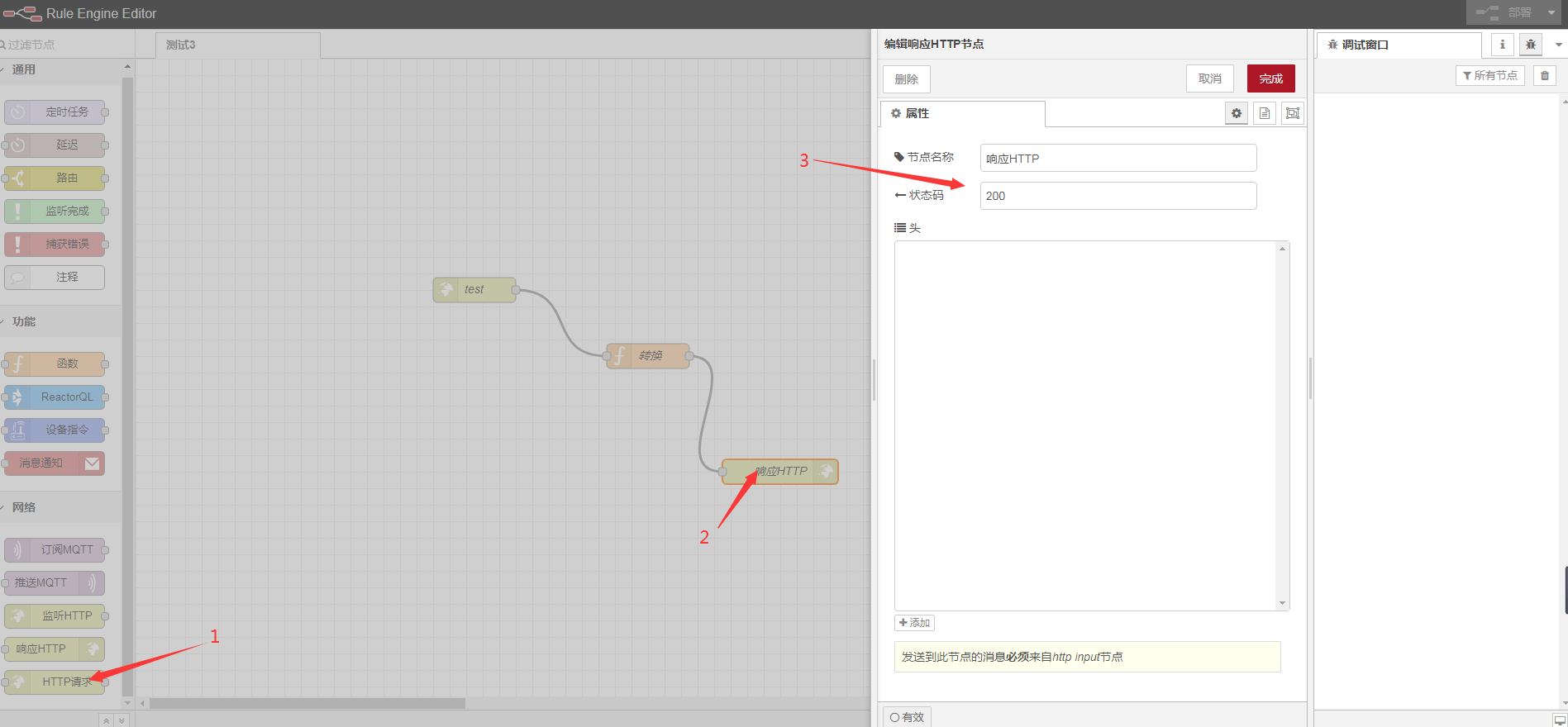Open the 部署 deploy options dropdown arrow
1568x727 pixels.
click(x=1551, y=12)
